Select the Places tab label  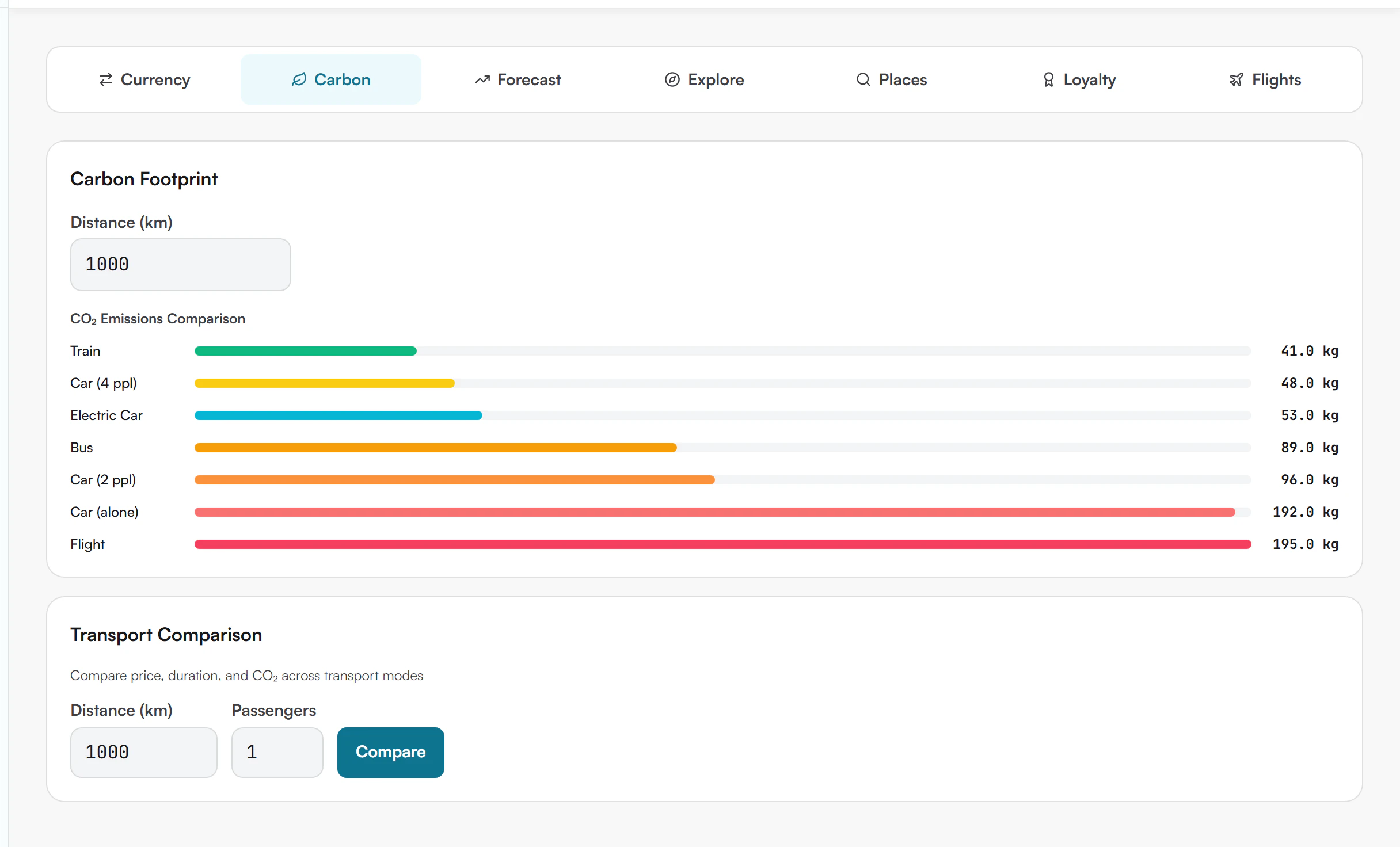point(903,79)
